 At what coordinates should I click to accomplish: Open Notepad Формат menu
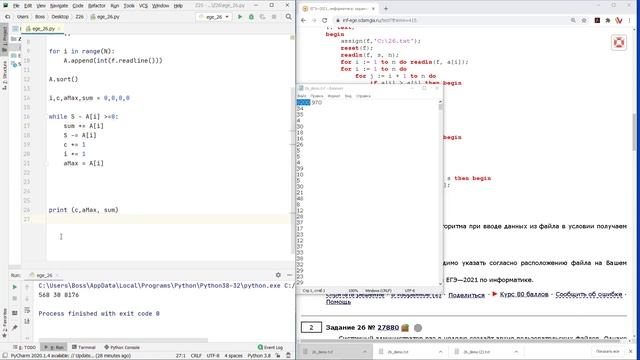(x=334, y=96)
